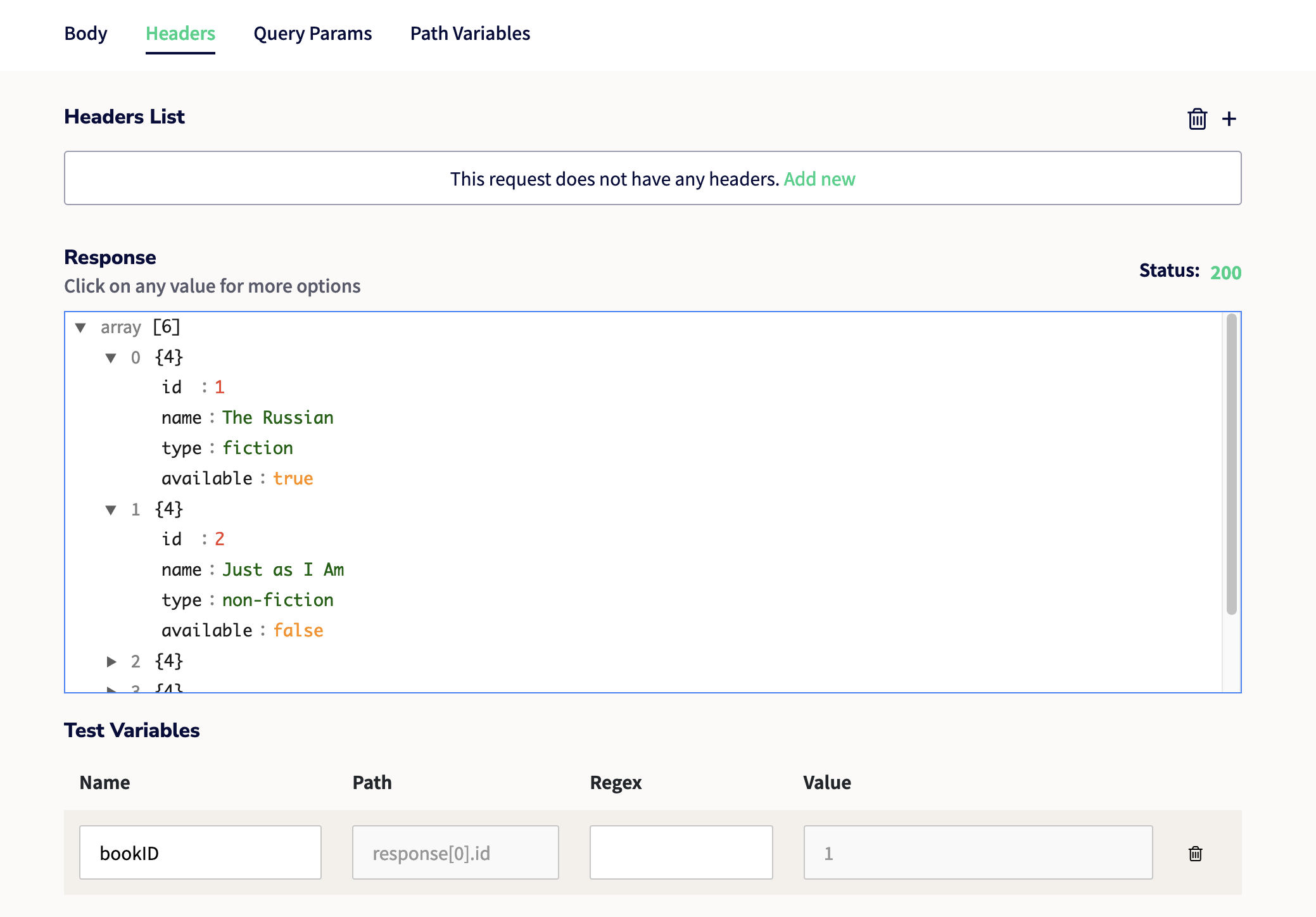Collapse response item 1 node
The width and height of the screenshot is (1316, 917).
click(111, 510)
